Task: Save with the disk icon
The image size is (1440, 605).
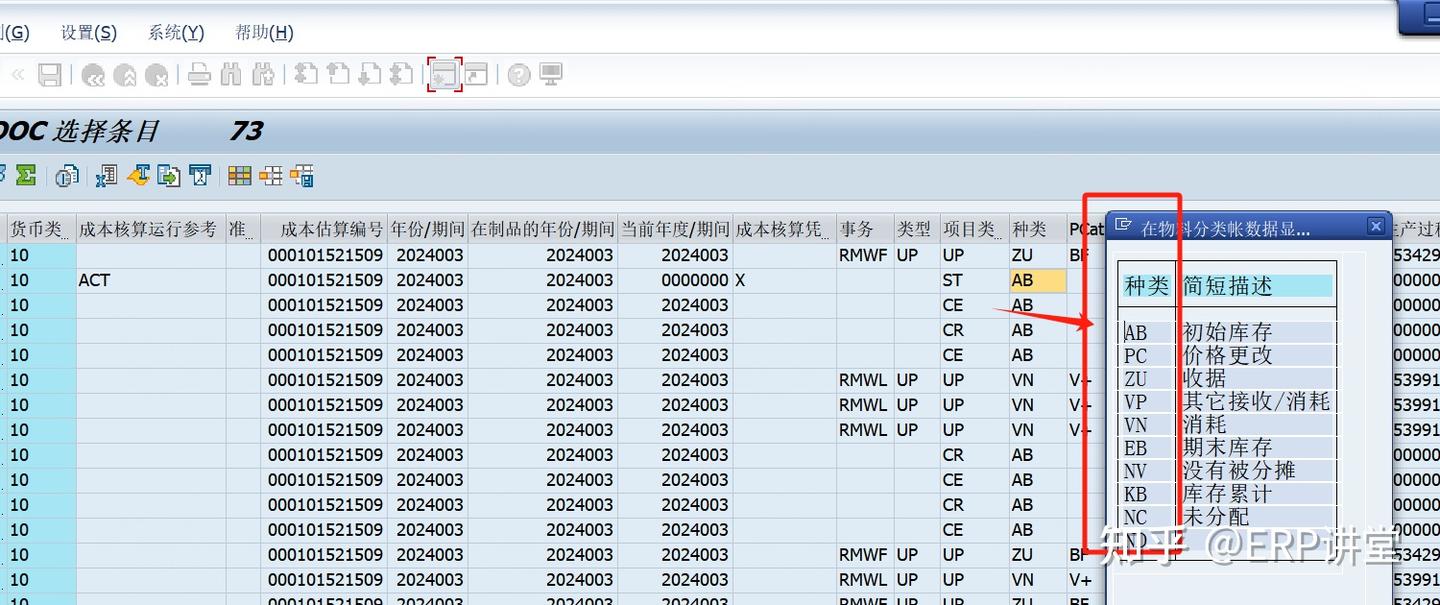Action: [49, 75]
